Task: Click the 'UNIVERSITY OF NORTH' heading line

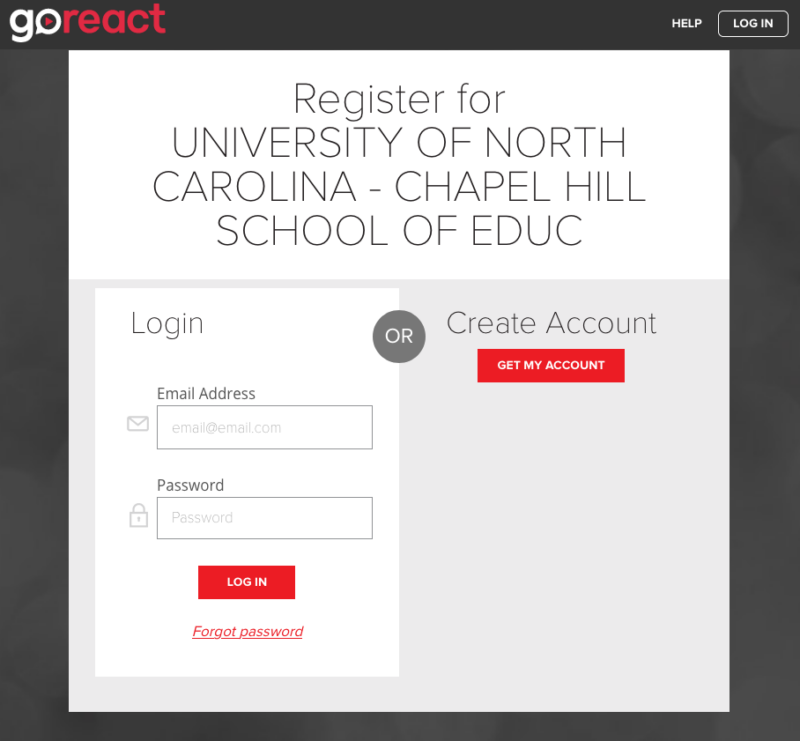Action: (399, 144)
